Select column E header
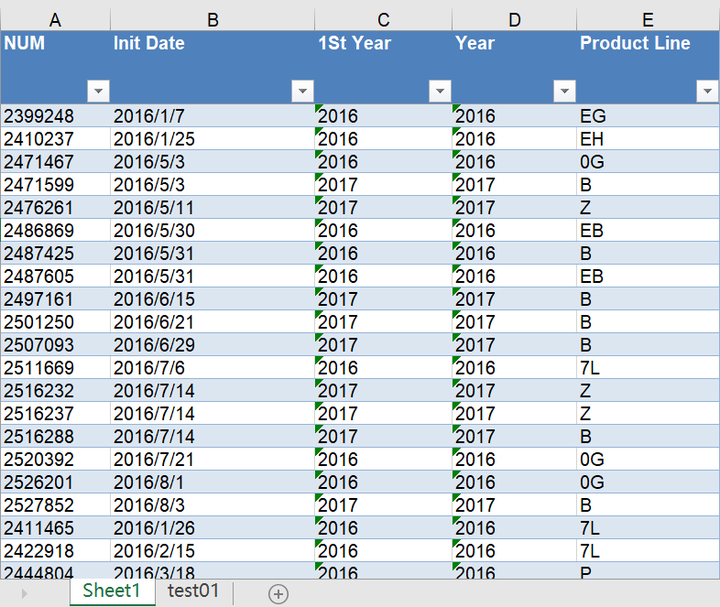Viewport: 720px width, 607px height. [648, 20]
